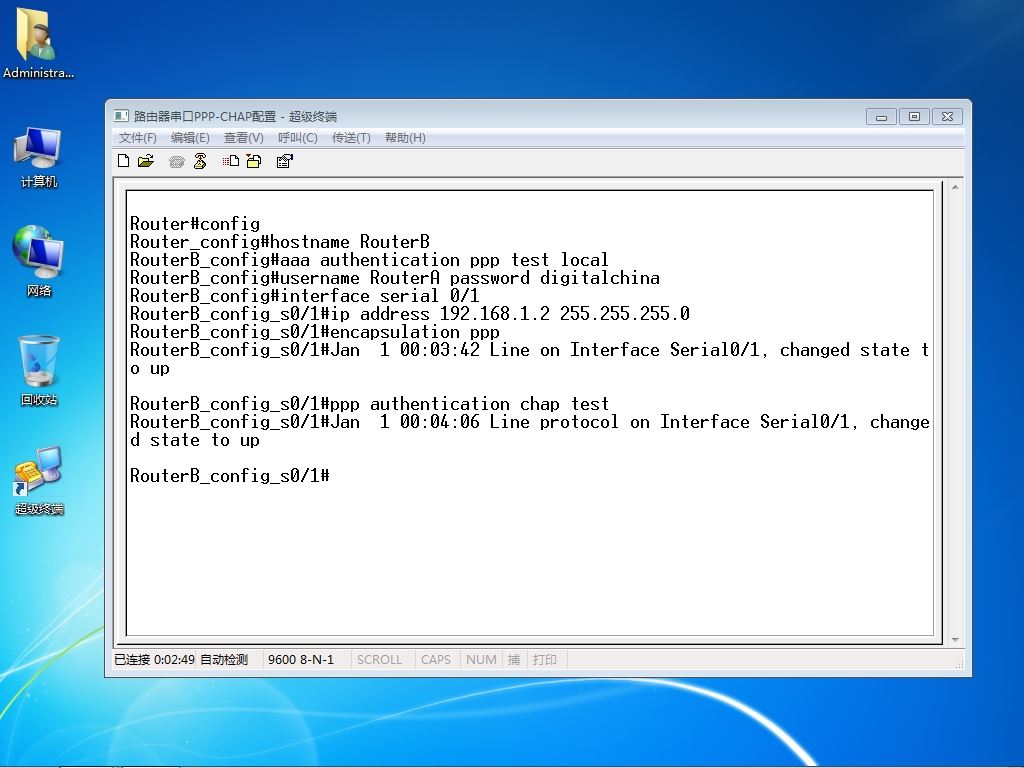Click the Open file toolbar icon
The image size is (1024, 768).
146,161
